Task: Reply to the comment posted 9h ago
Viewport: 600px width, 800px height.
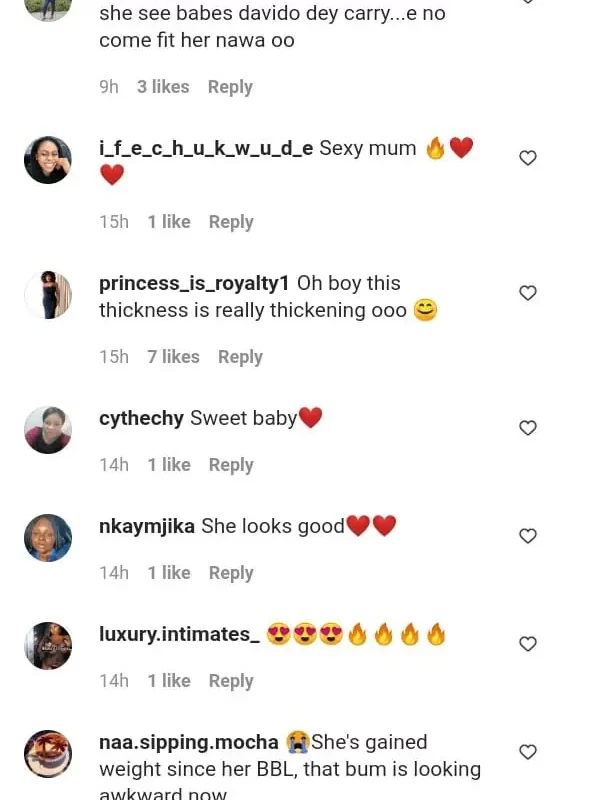Action: click(x=230, y=87)
